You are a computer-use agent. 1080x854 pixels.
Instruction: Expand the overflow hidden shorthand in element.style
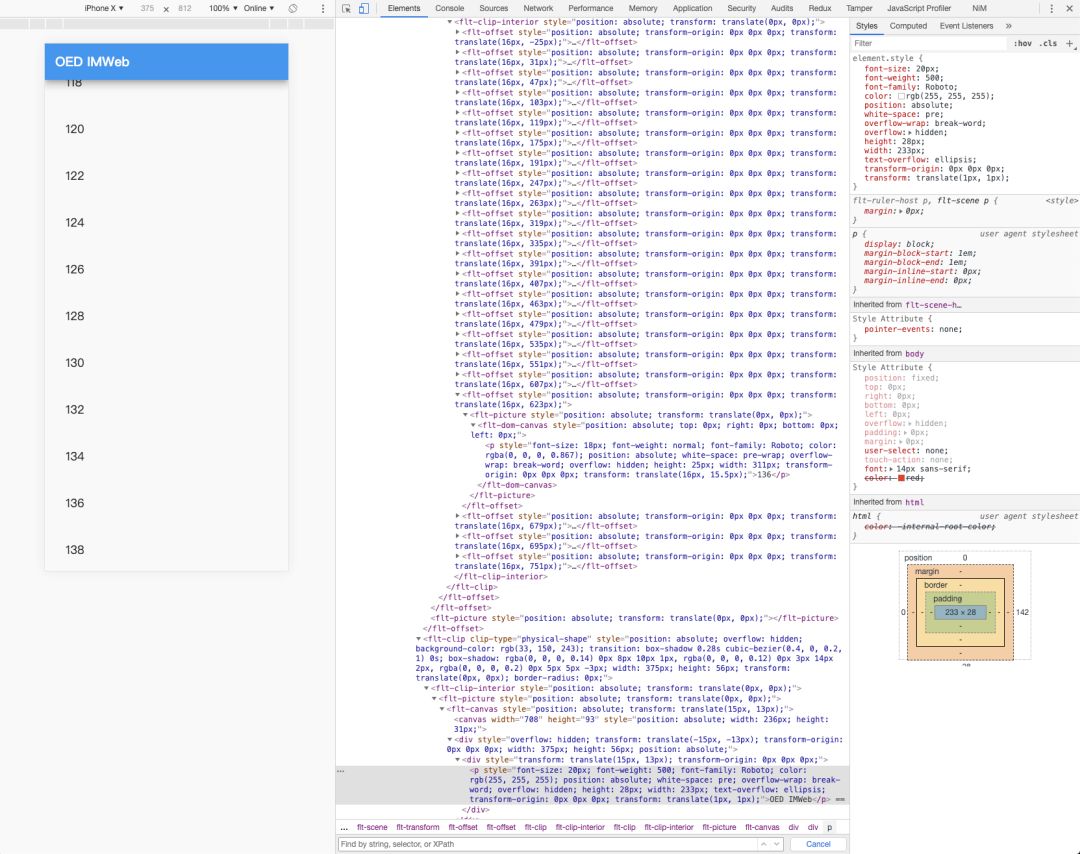point(910,132)
